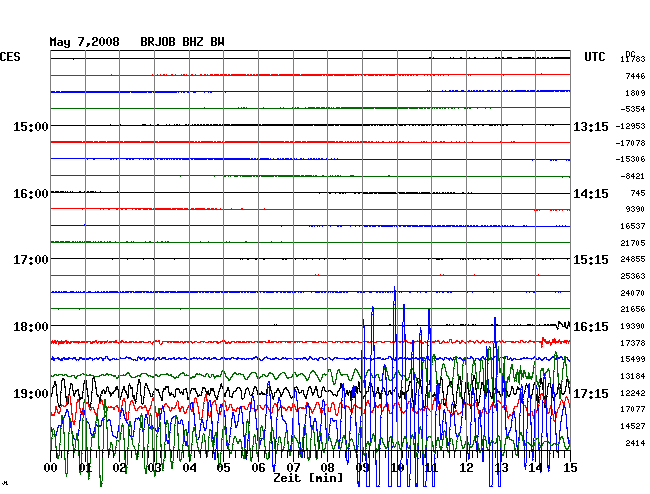Click the 16:15 UTC time label

(x=591, y=327)
